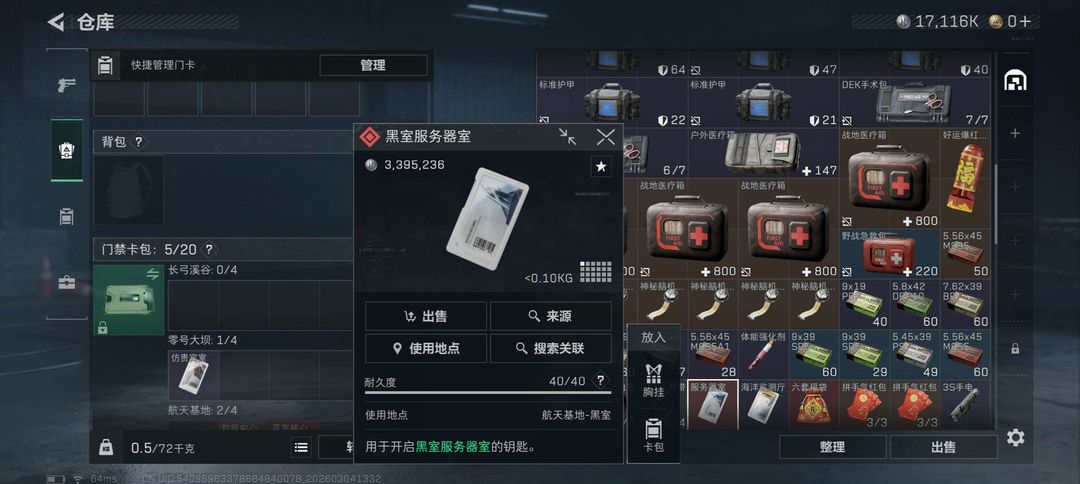
Task: Click the home storage icon on right rail
Action: [x=1015, y=81]
